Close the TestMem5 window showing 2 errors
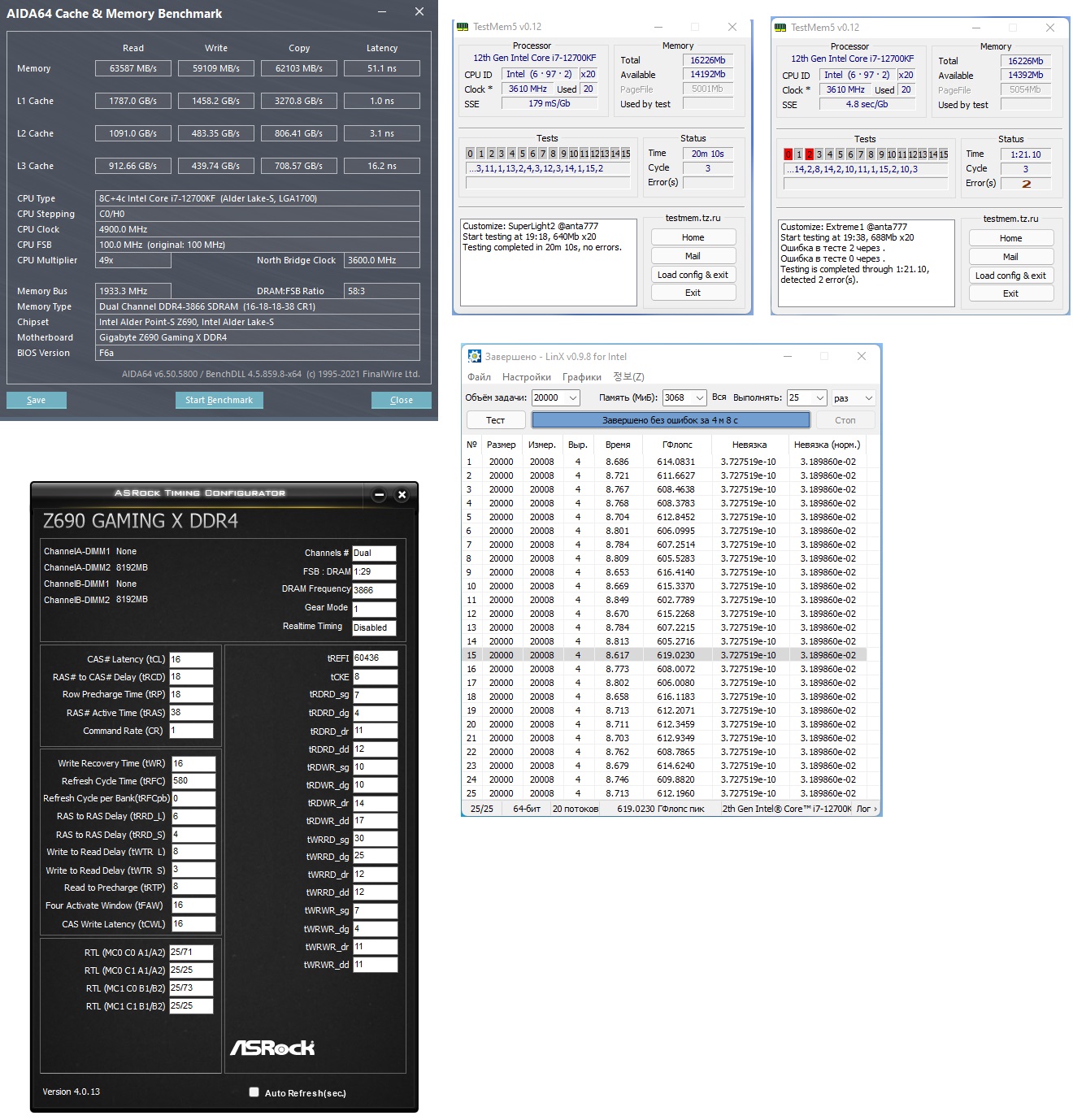Screen dimensions: 1073x1120 click(1050, 28)
